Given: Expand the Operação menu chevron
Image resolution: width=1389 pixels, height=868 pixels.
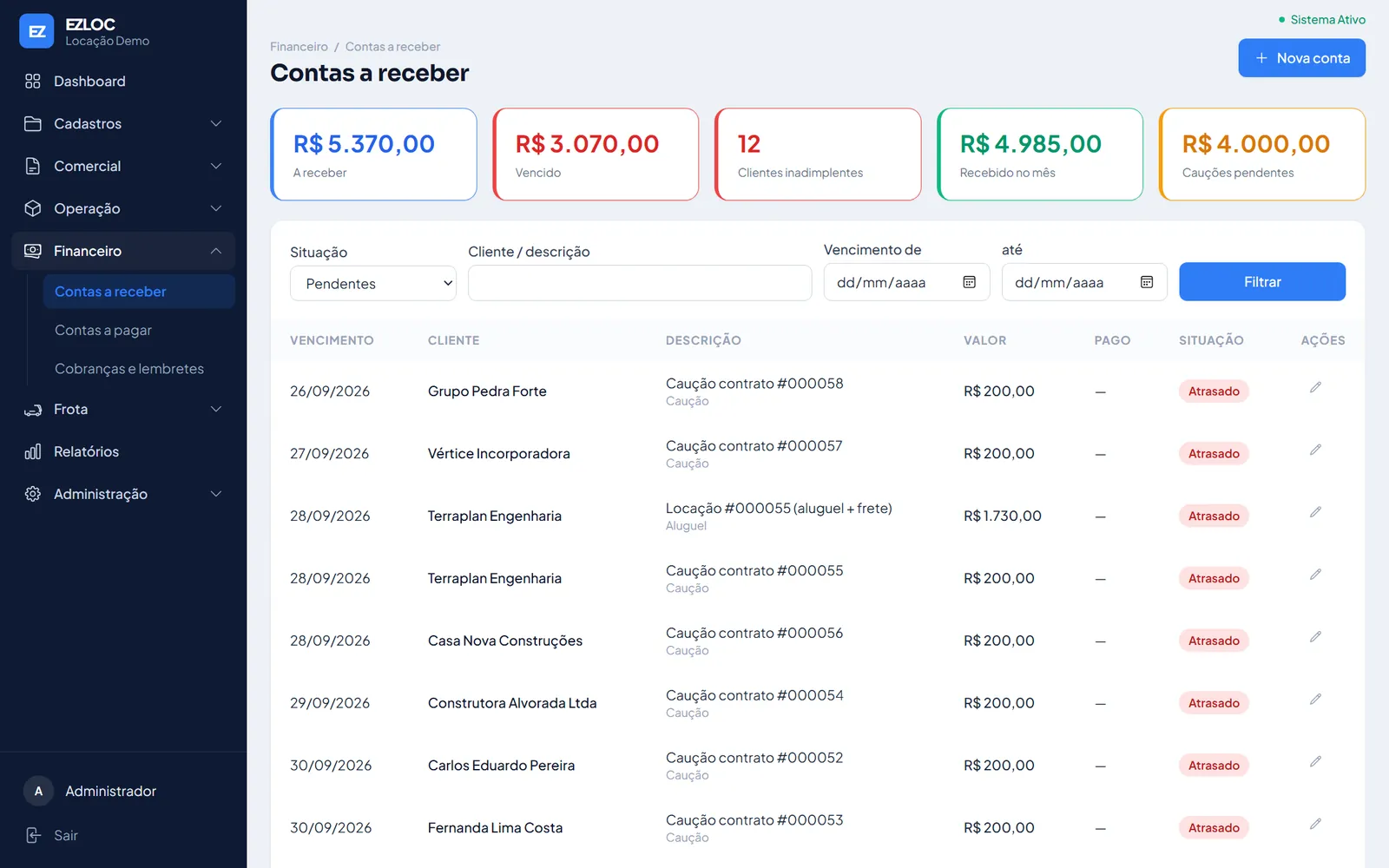Looking at the screenshot, I should (216, 208).
